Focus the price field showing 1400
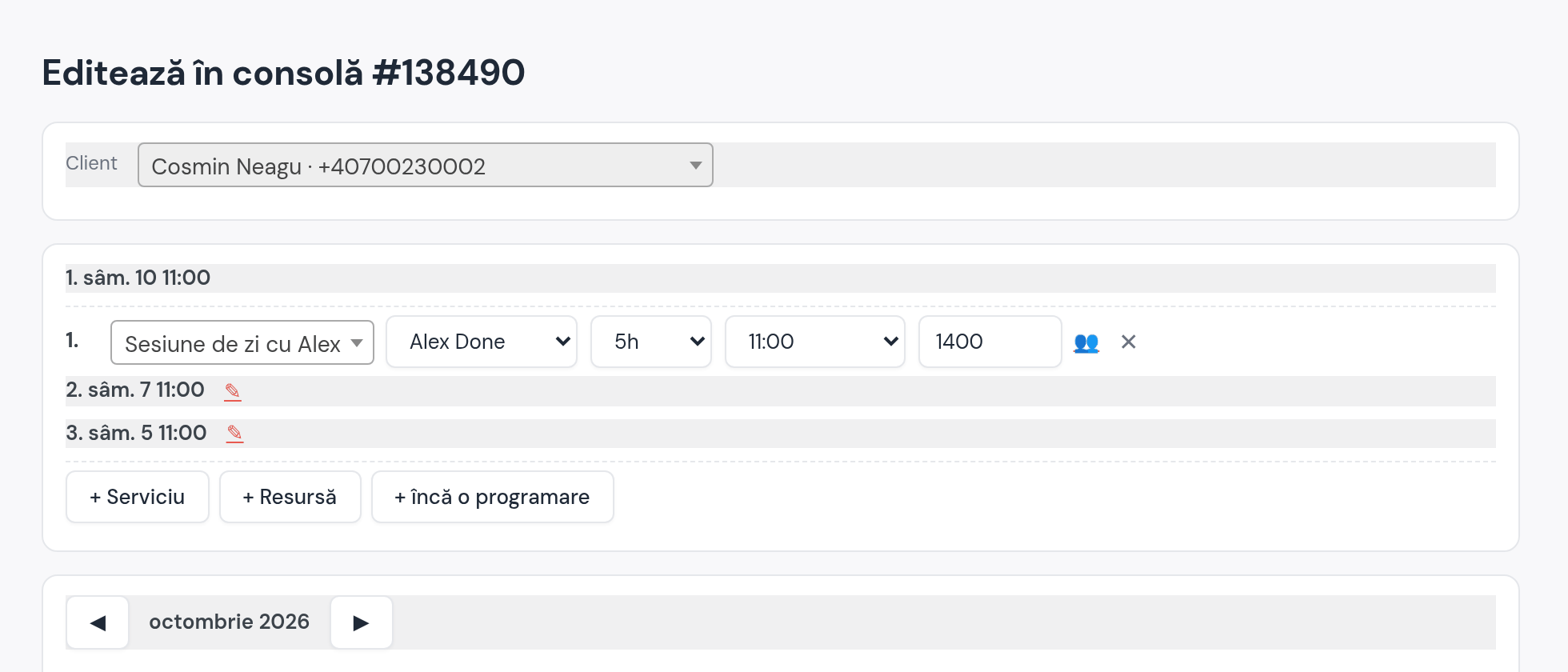 coord(990,342)
